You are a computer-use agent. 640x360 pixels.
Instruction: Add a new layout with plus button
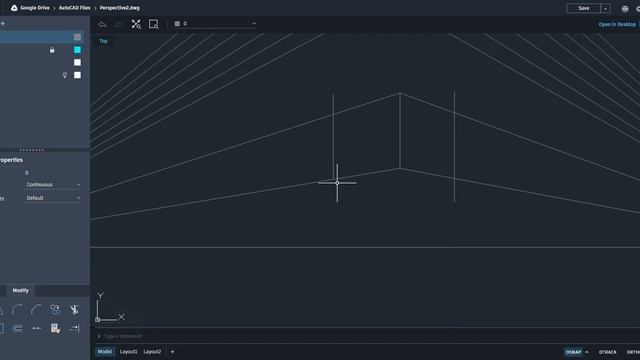point(172,352)
